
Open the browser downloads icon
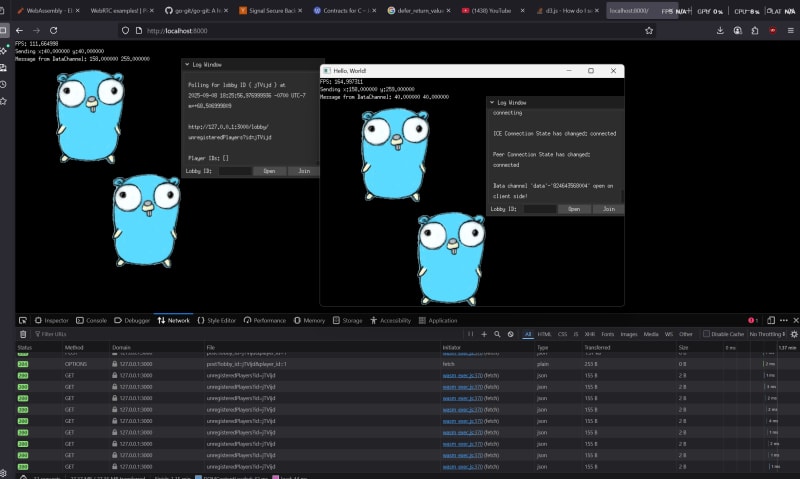point(722,31)
